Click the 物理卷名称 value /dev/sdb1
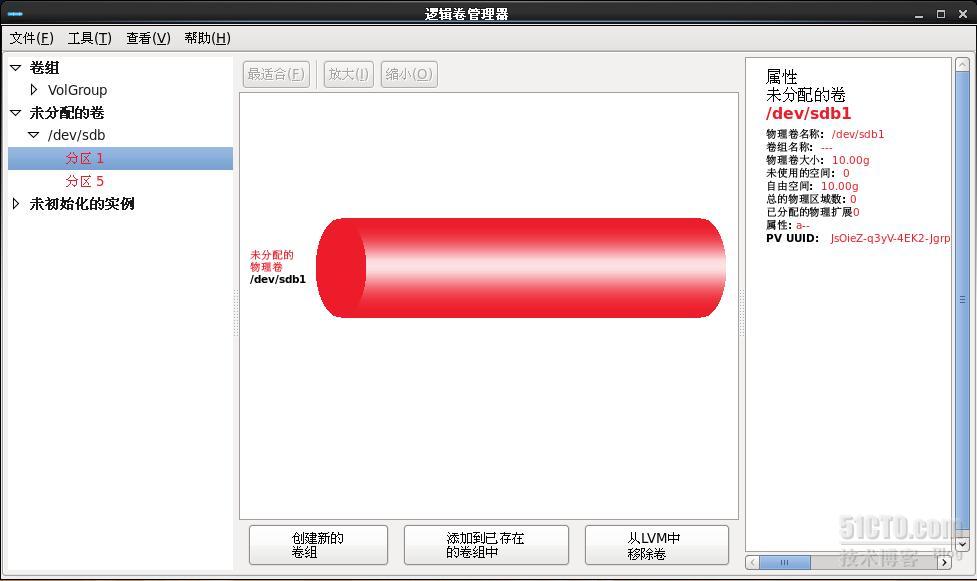 857,134
